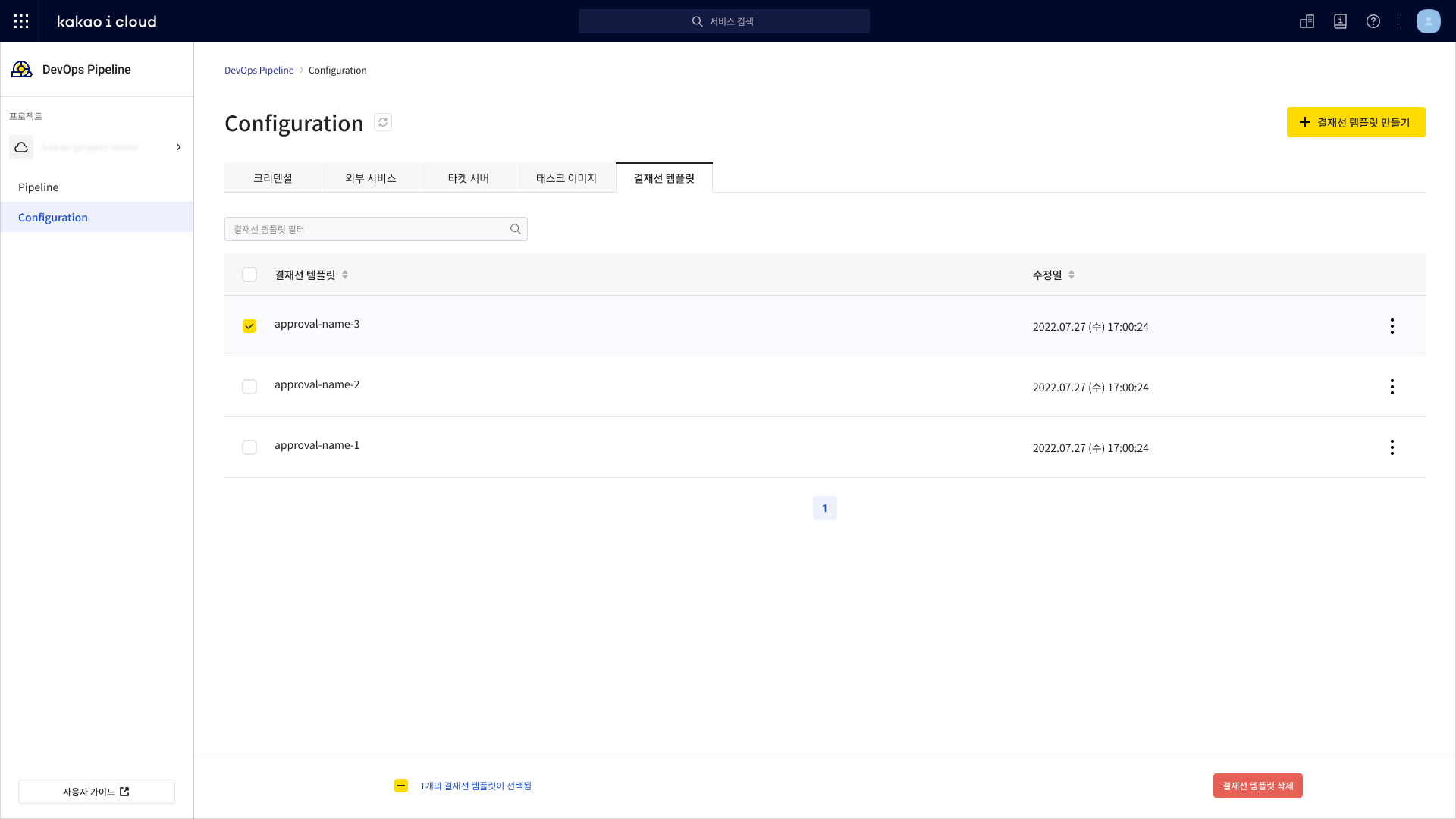Image resolution: width=1456 pixels, height=819 pixels.
Task: Switch to the 타겟 서버 tab
Action: pos(468,178)
